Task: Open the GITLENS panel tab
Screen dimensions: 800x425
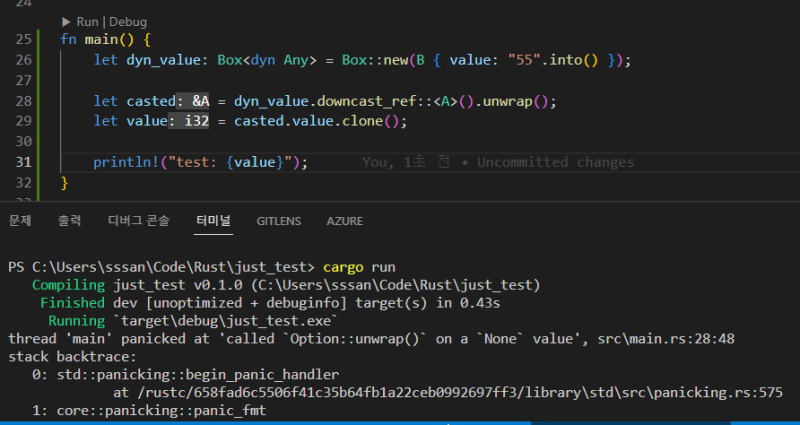Action: [x=279, y=220]
